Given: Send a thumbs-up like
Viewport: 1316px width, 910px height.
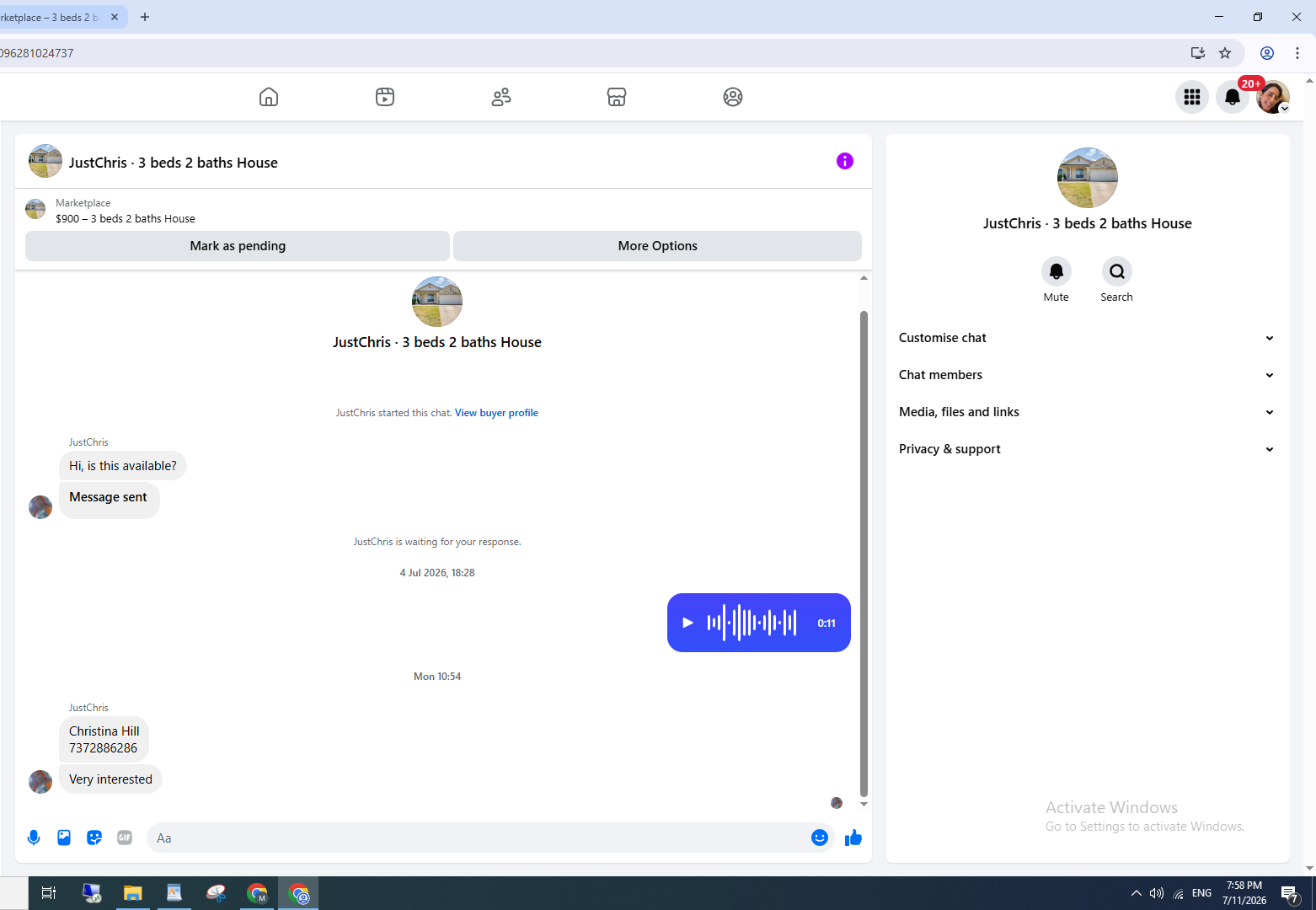Looking at the screenshot, I should pyautogui.click(x=853, y=838).
